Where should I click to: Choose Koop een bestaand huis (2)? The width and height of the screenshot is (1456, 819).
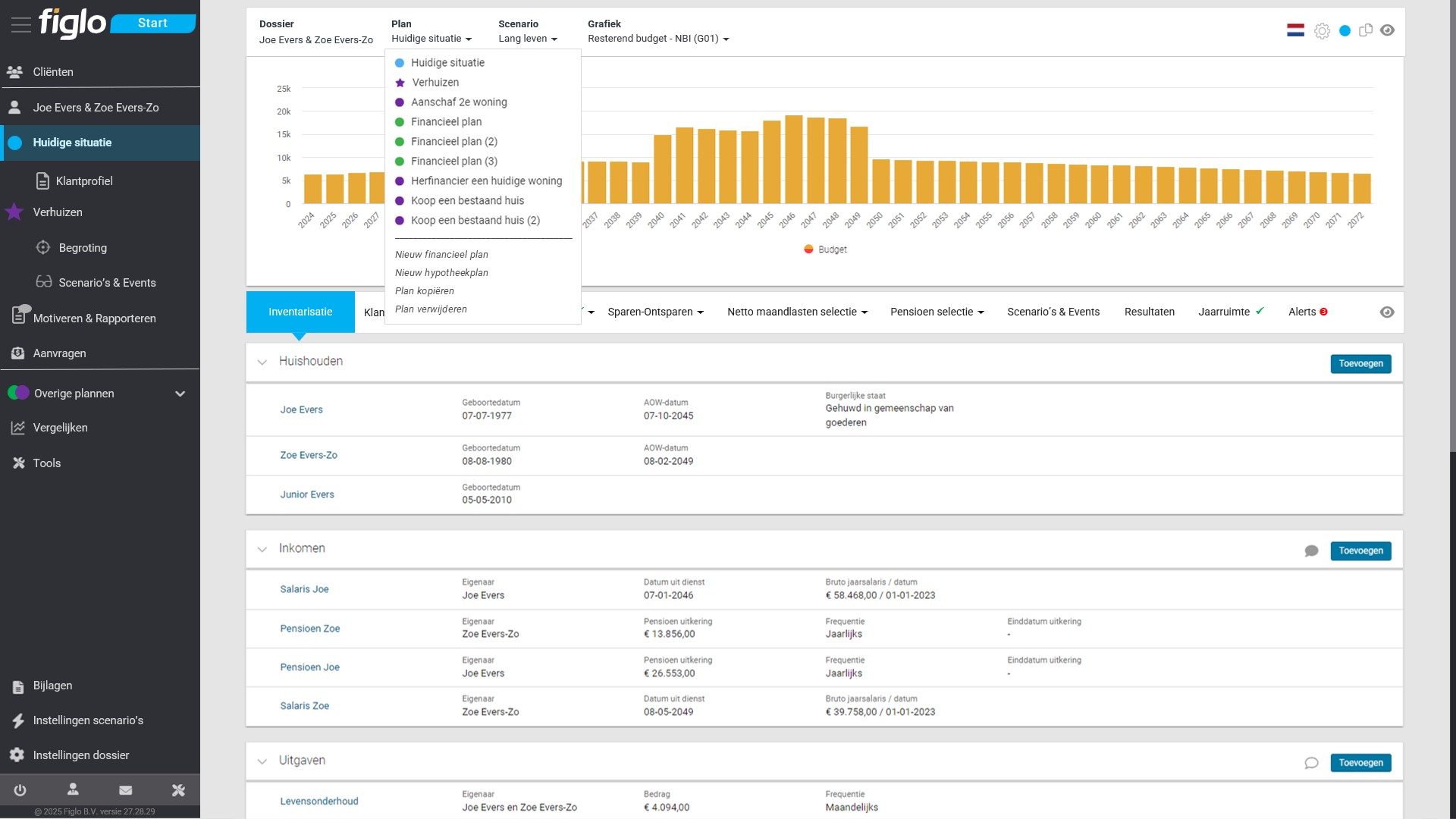(x=475, y=221)
